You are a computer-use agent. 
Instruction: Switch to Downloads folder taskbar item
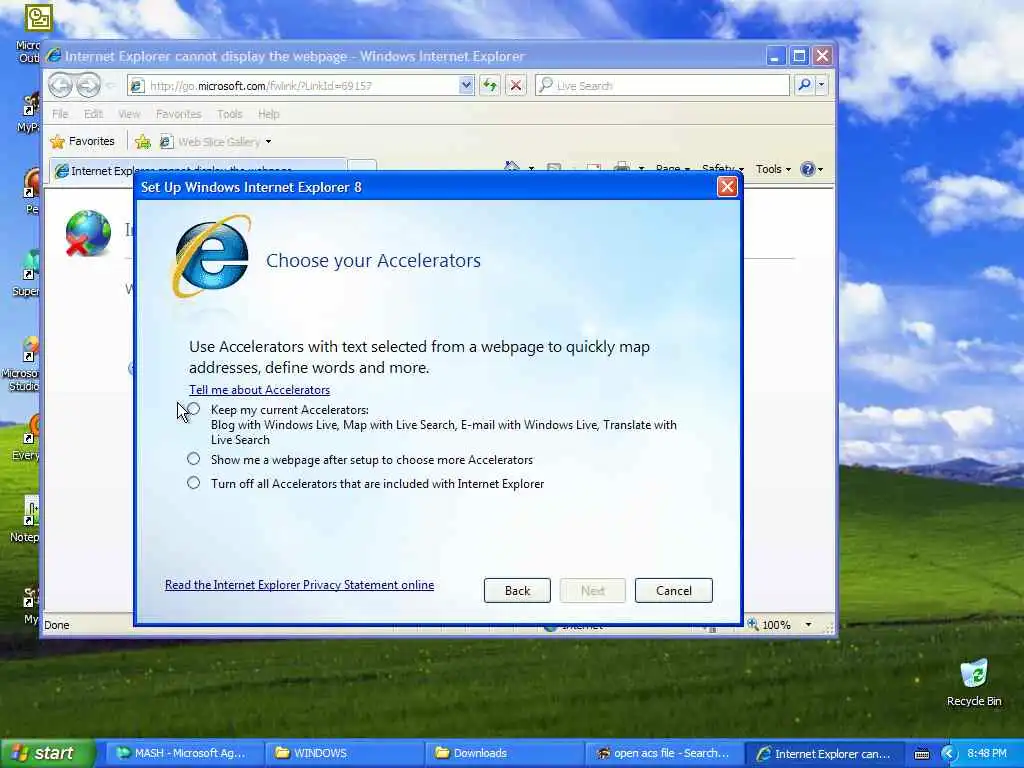click(x=505, y=754)
